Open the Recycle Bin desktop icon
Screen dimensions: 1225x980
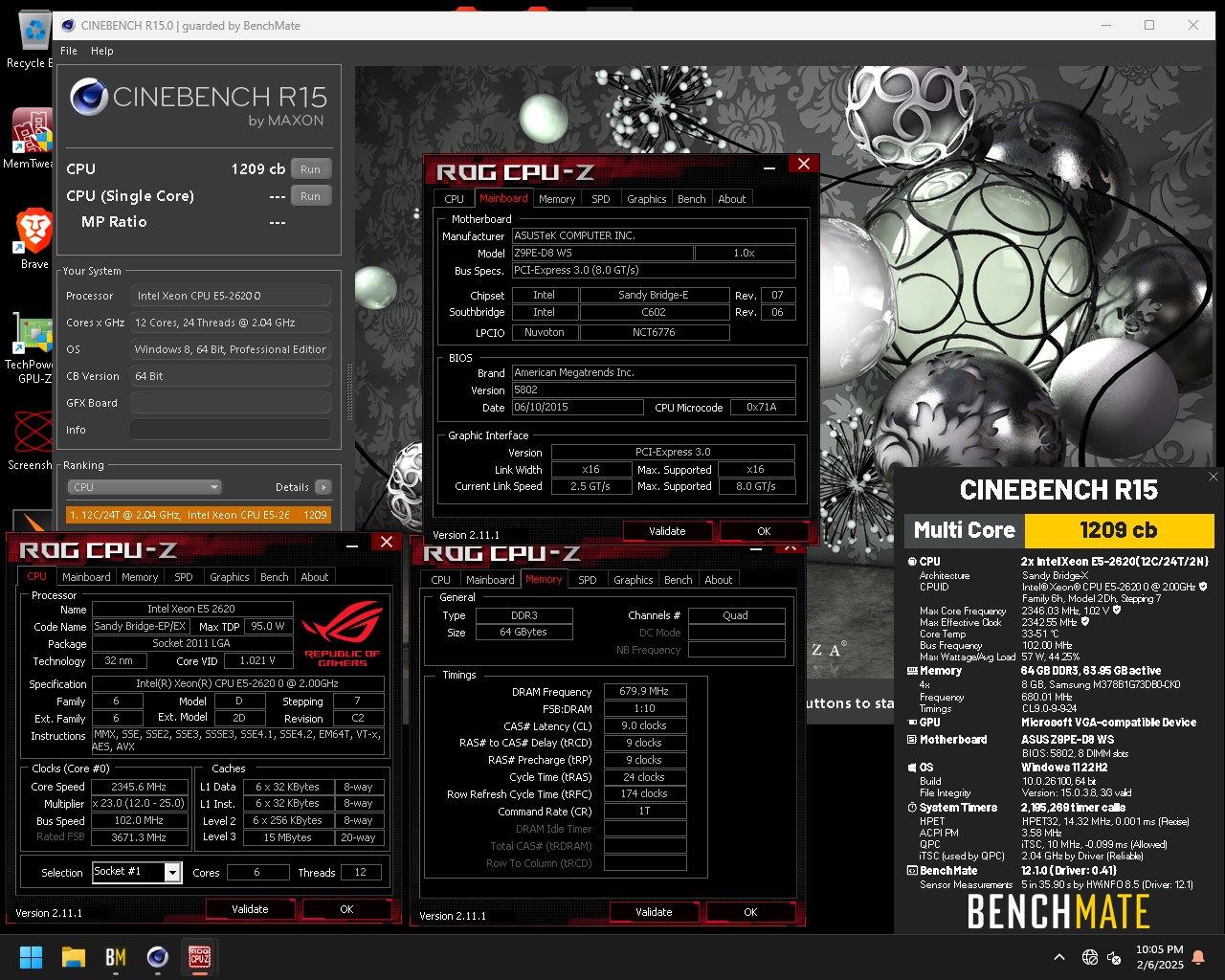point(33,38)
